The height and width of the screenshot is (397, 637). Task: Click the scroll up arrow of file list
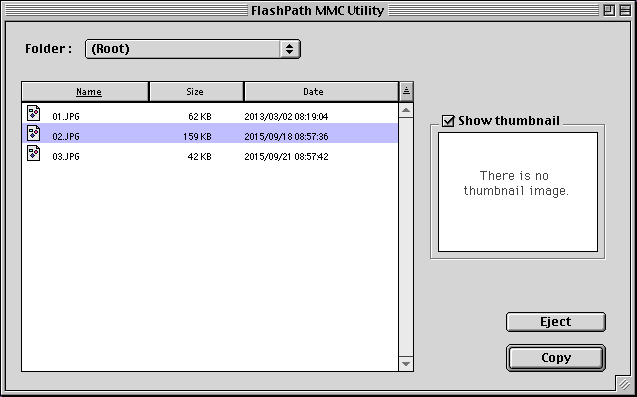(406, 110)
